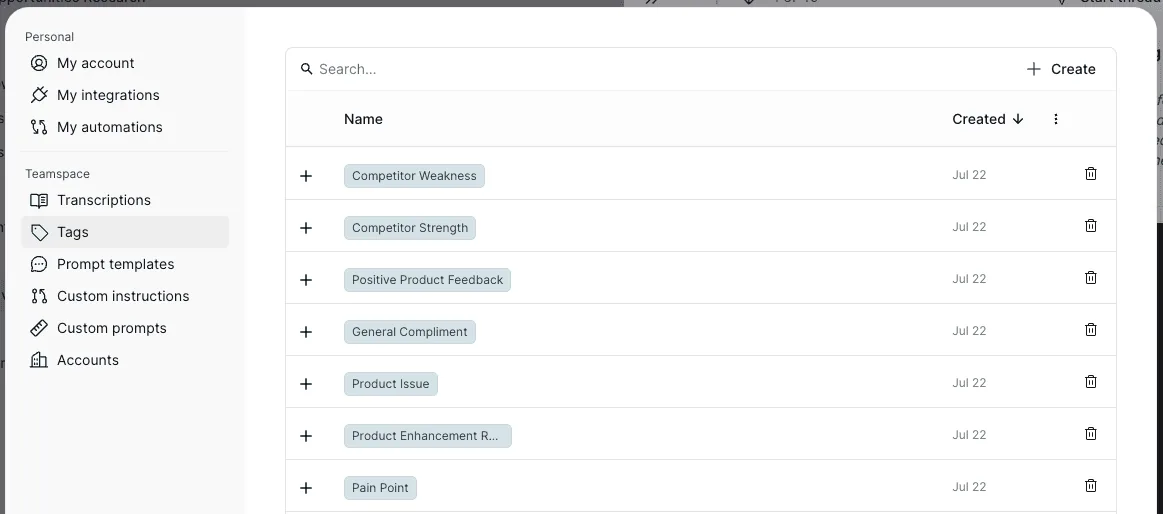The image size is (1163, 514).
Task: Open column options three-dot menu
Action: point(1055,119)
